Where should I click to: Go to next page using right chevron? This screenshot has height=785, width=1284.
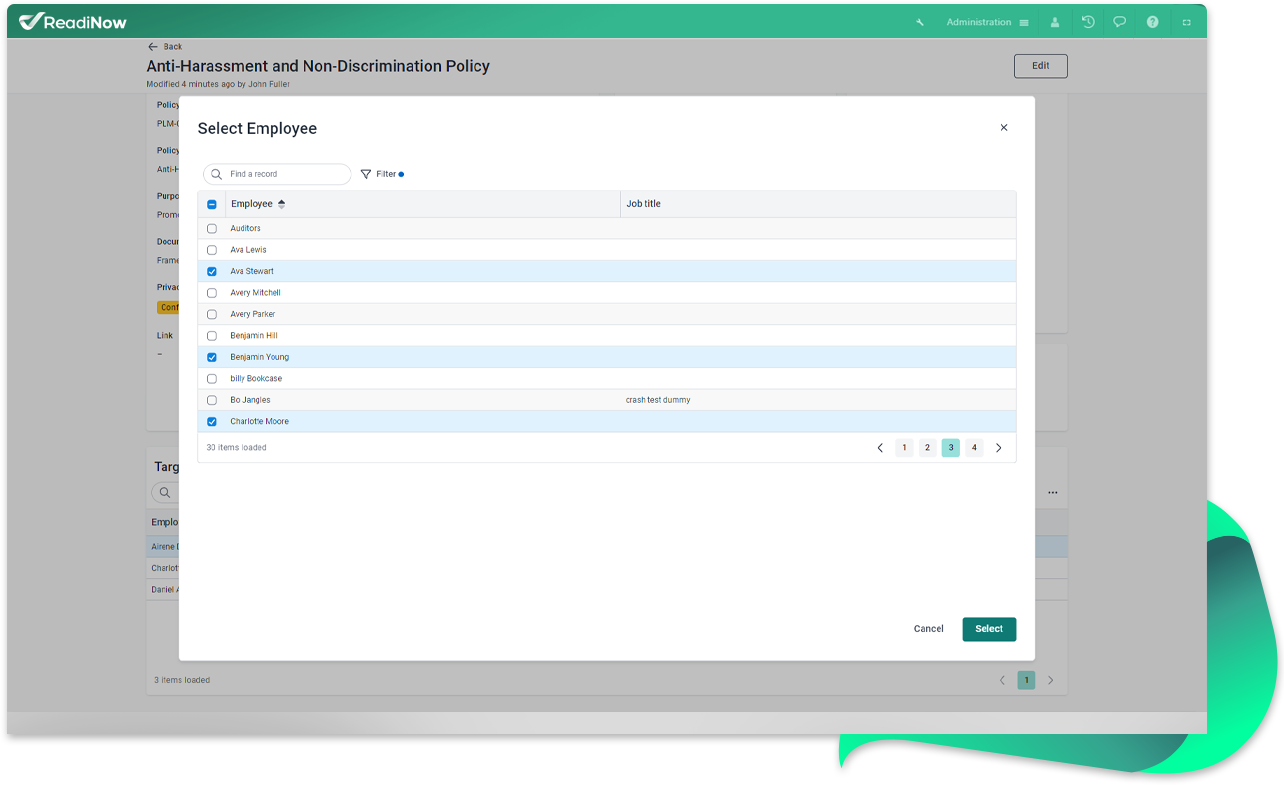coord(998,448)
